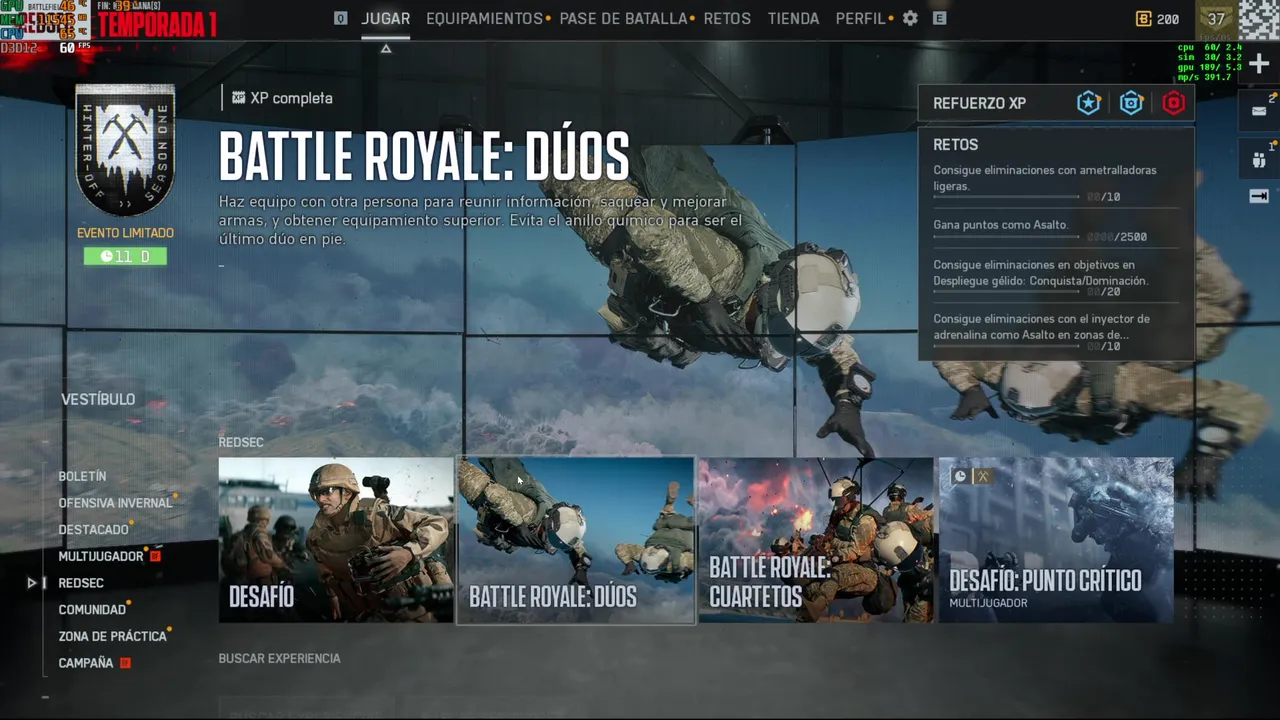Select Boletín in the sidebar
The height and width of the screenshot is (720, 1280).
coord(82,477)
